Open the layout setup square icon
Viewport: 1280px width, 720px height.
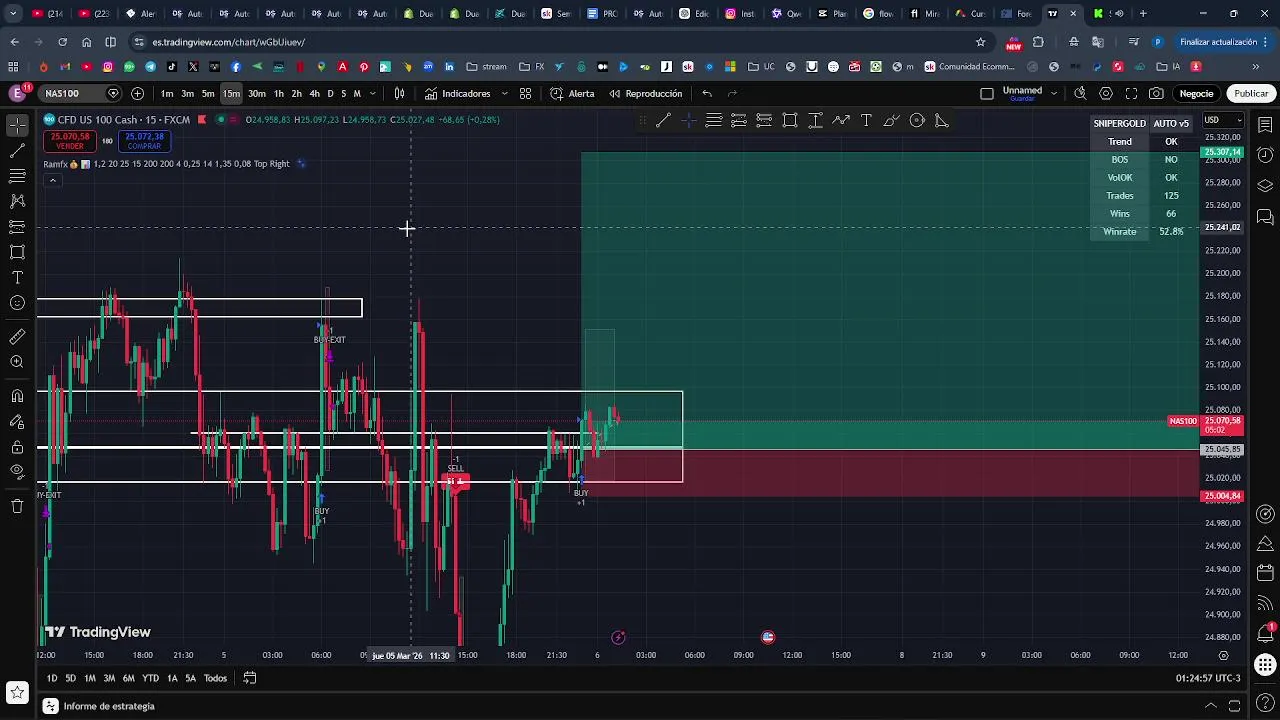[987, 93]
